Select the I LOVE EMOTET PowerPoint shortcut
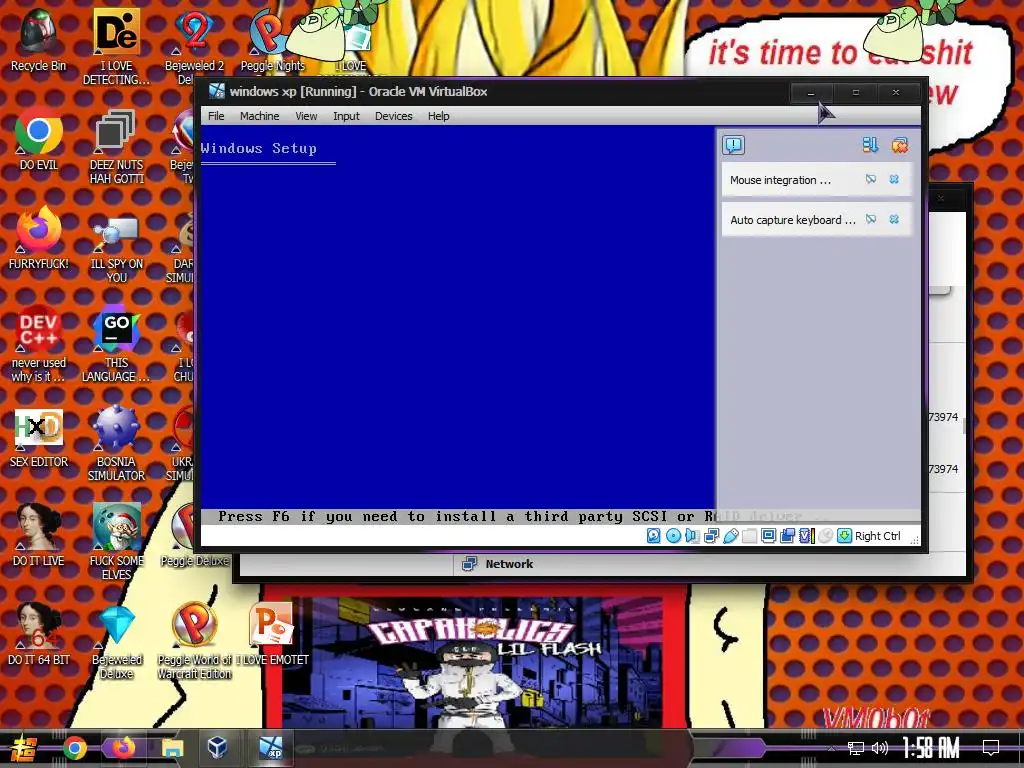The height and width of the screenshot is (768, 1024). click(x=272, y=635)
